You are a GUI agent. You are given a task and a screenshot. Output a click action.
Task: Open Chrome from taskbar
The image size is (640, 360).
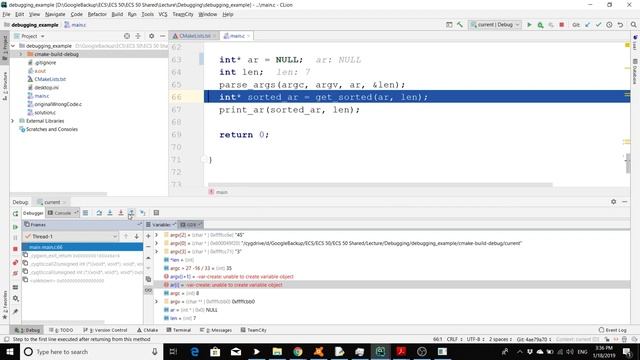click(298, 351)
